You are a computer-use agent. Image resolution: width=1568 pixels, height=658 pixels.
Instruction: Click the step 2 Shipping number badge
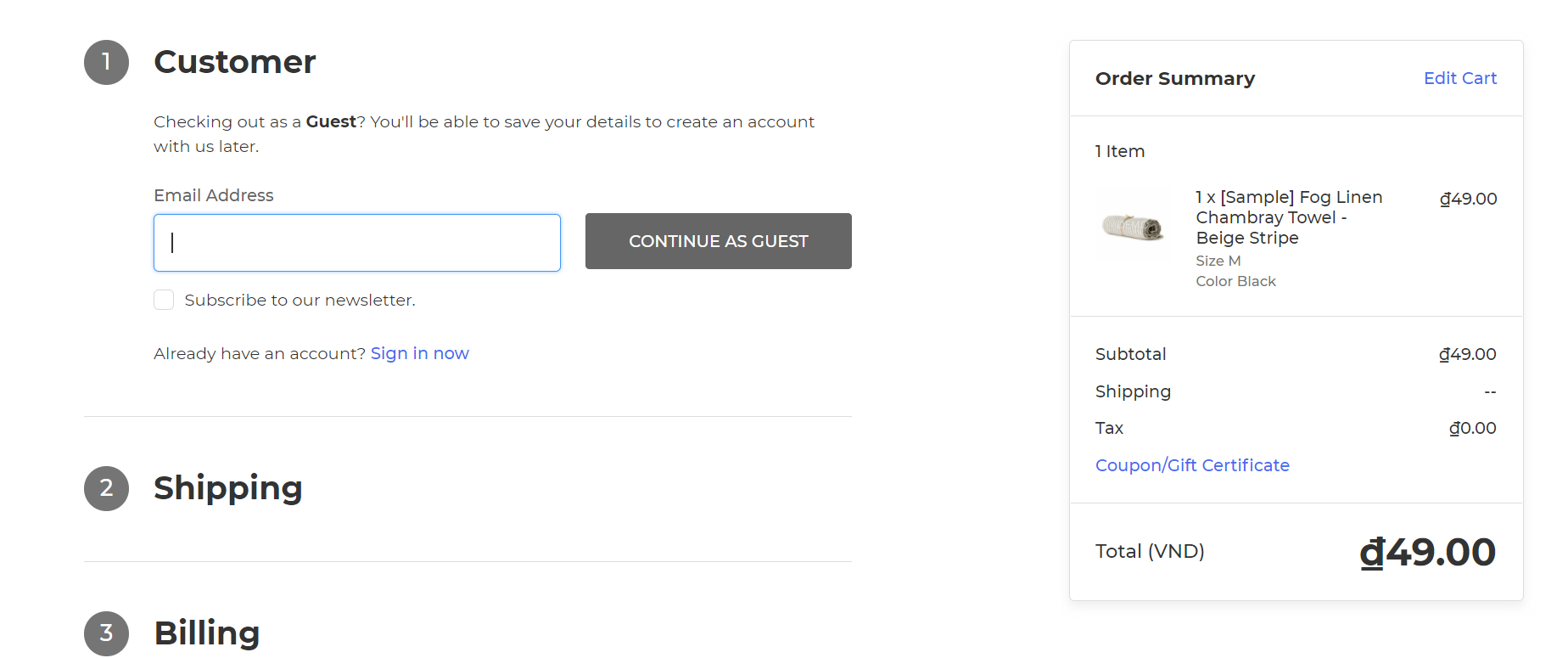pos(106,488)
